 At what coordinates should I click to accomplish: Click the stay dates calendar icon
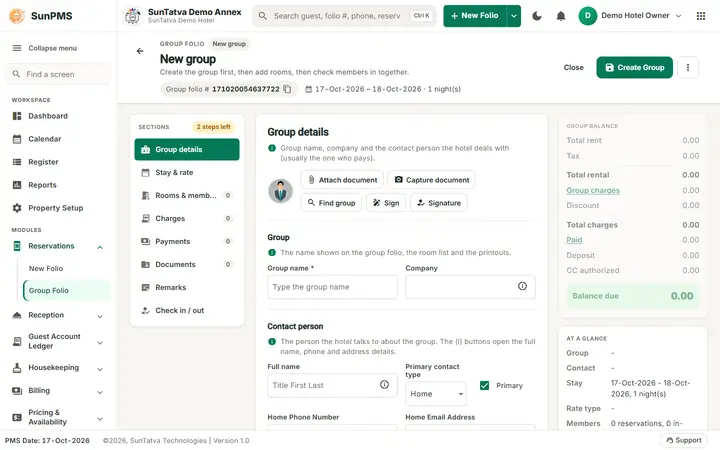309,89
